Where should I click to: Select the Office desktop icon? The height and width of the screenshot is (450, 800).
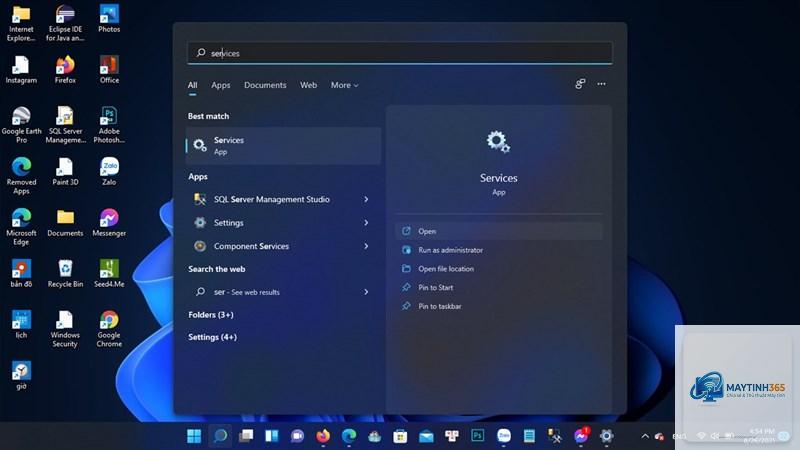109,70
